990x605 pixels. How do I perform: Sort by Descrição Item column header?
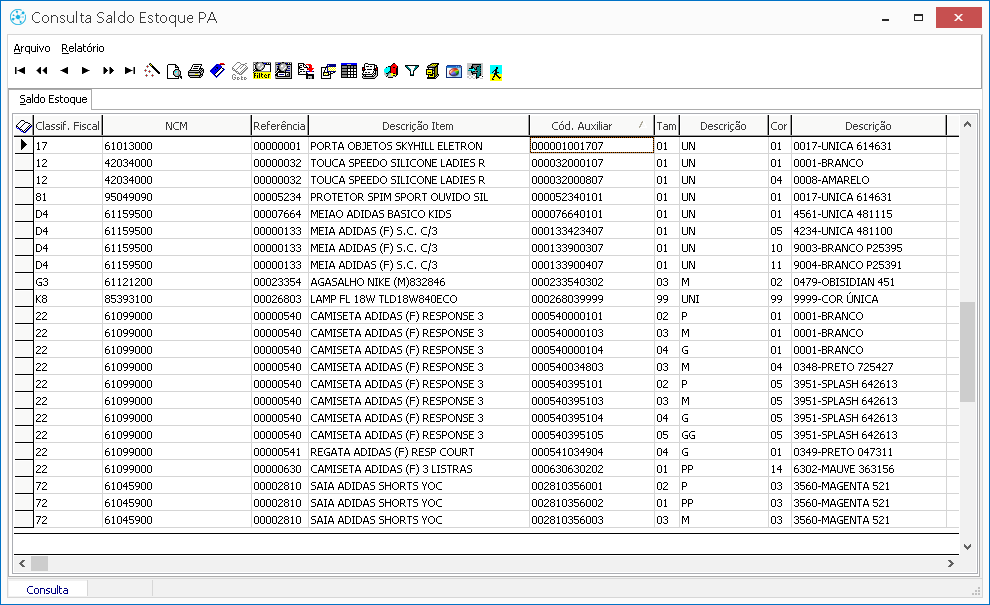[418, 126]
